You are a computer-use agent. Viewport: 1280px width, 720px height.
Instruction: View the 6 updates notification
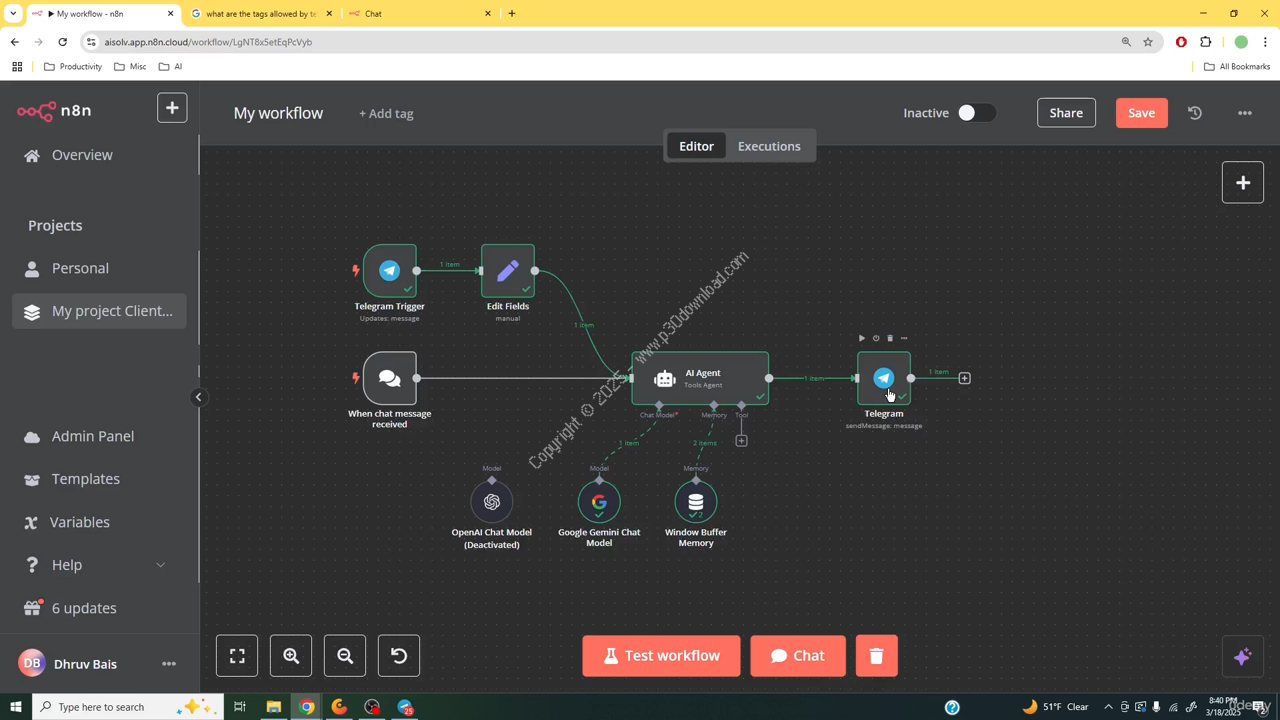70,608
